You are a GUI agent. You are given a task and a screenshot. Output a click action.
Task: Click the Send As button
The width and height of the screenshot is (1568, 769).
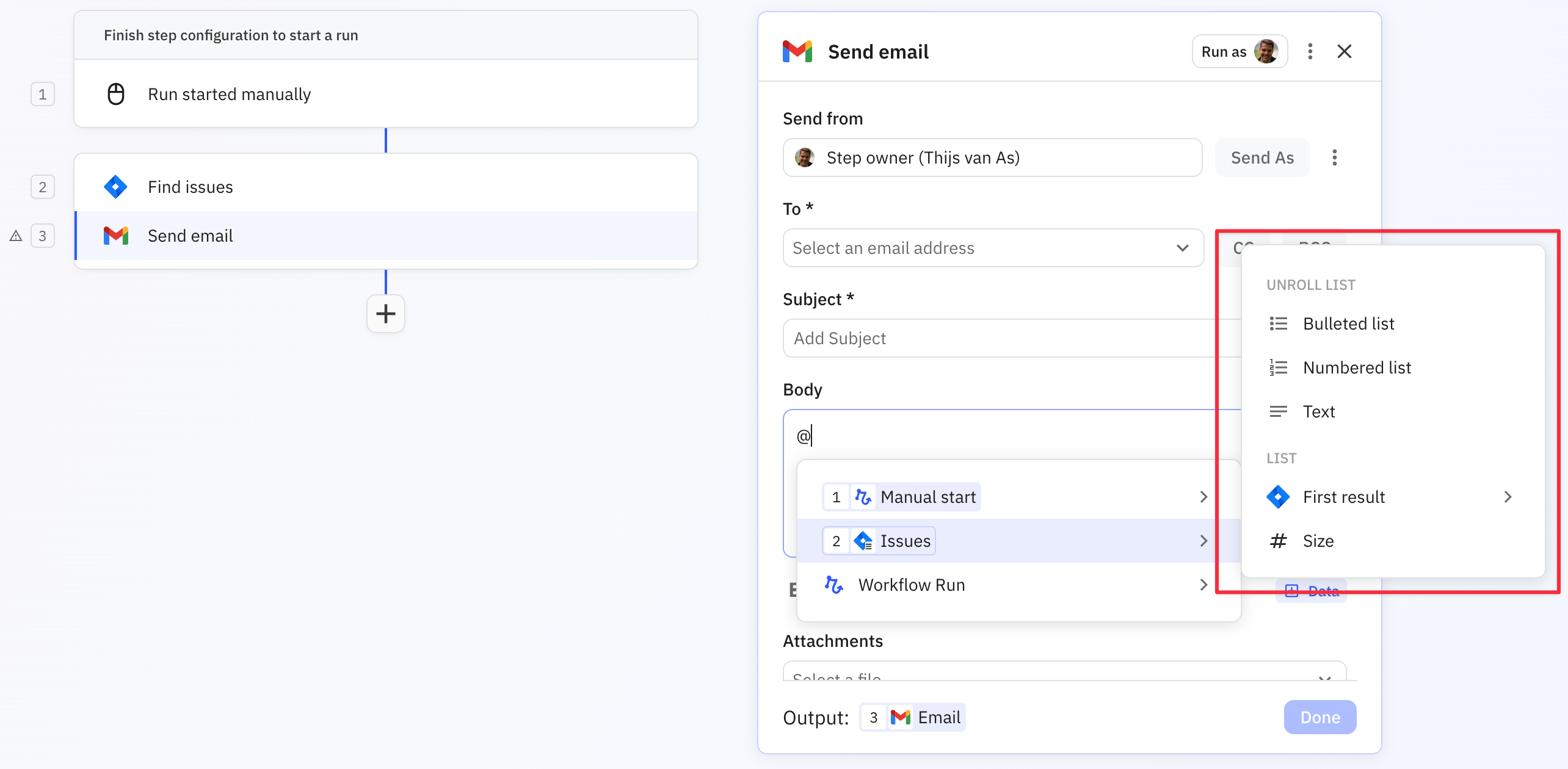pyautogui.click(x=1261, y=157)
